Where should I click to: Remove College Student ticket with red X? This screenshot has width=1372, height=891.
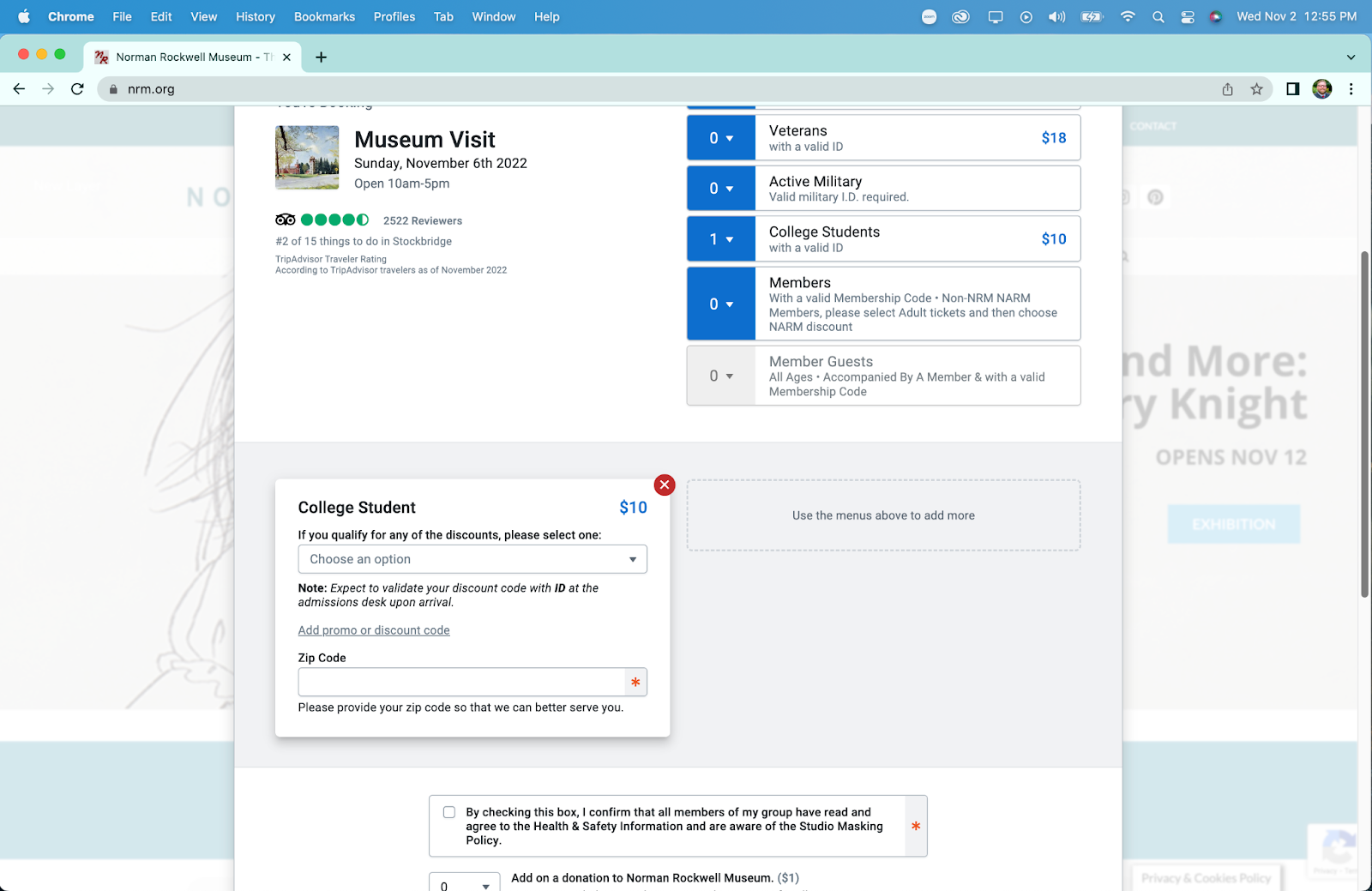(x=665, y=485)
